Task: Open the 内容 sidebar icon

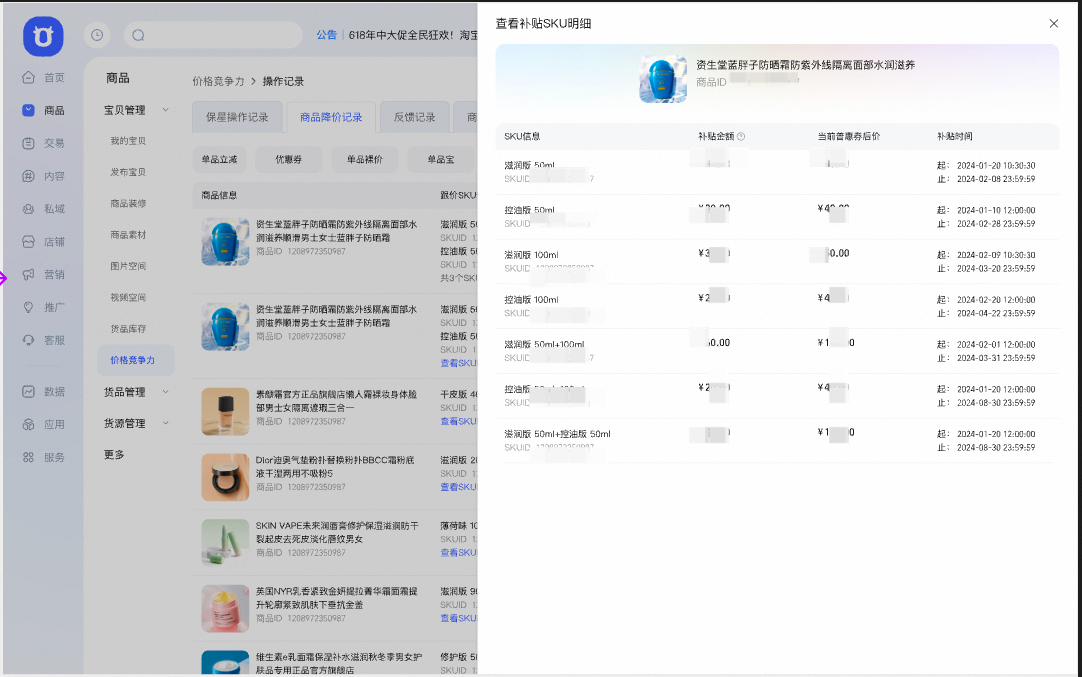Action: [28, 176]
